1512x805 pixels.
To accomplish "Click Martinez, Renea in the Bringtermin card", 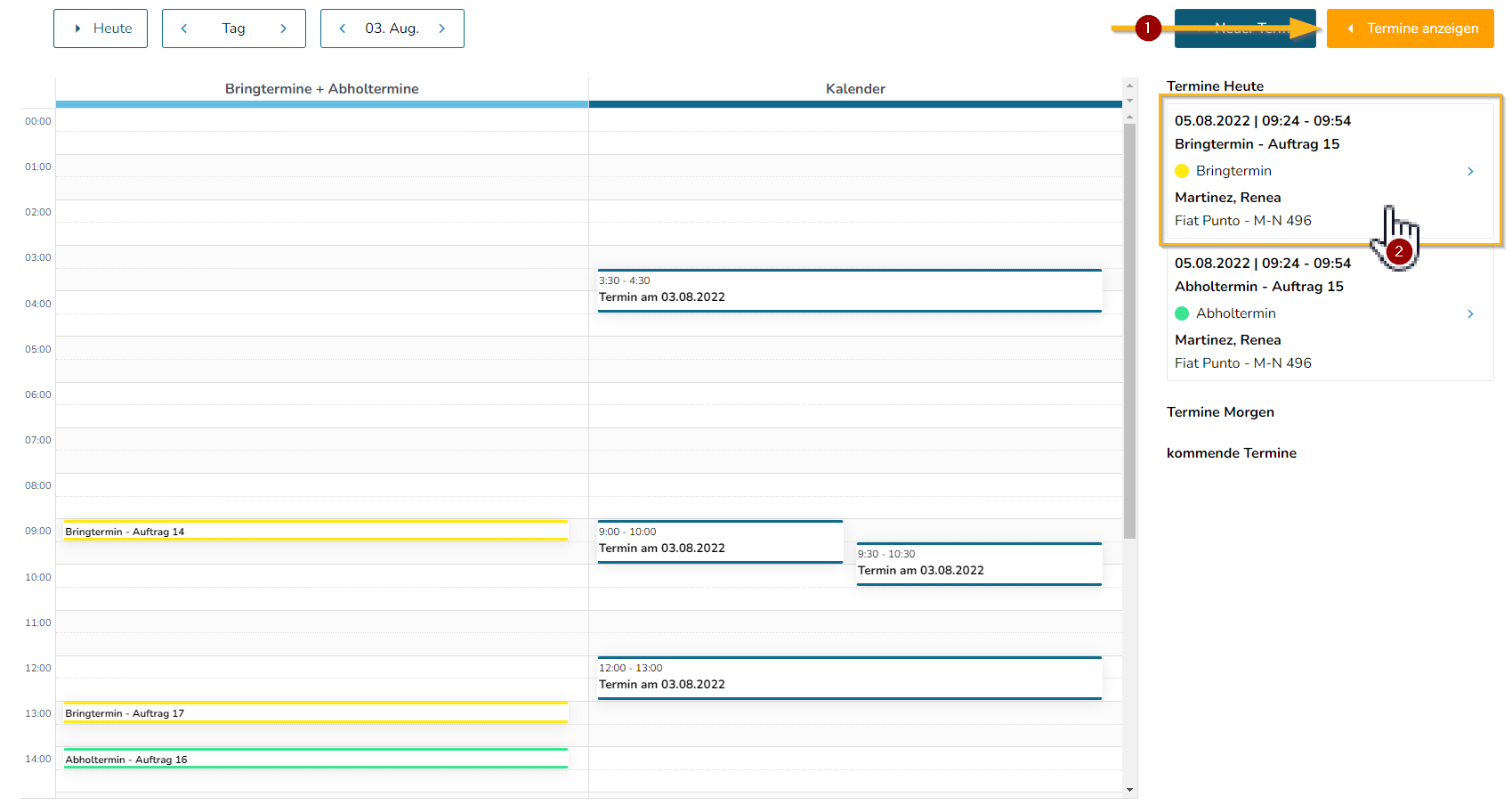I will click(1228, 198).
